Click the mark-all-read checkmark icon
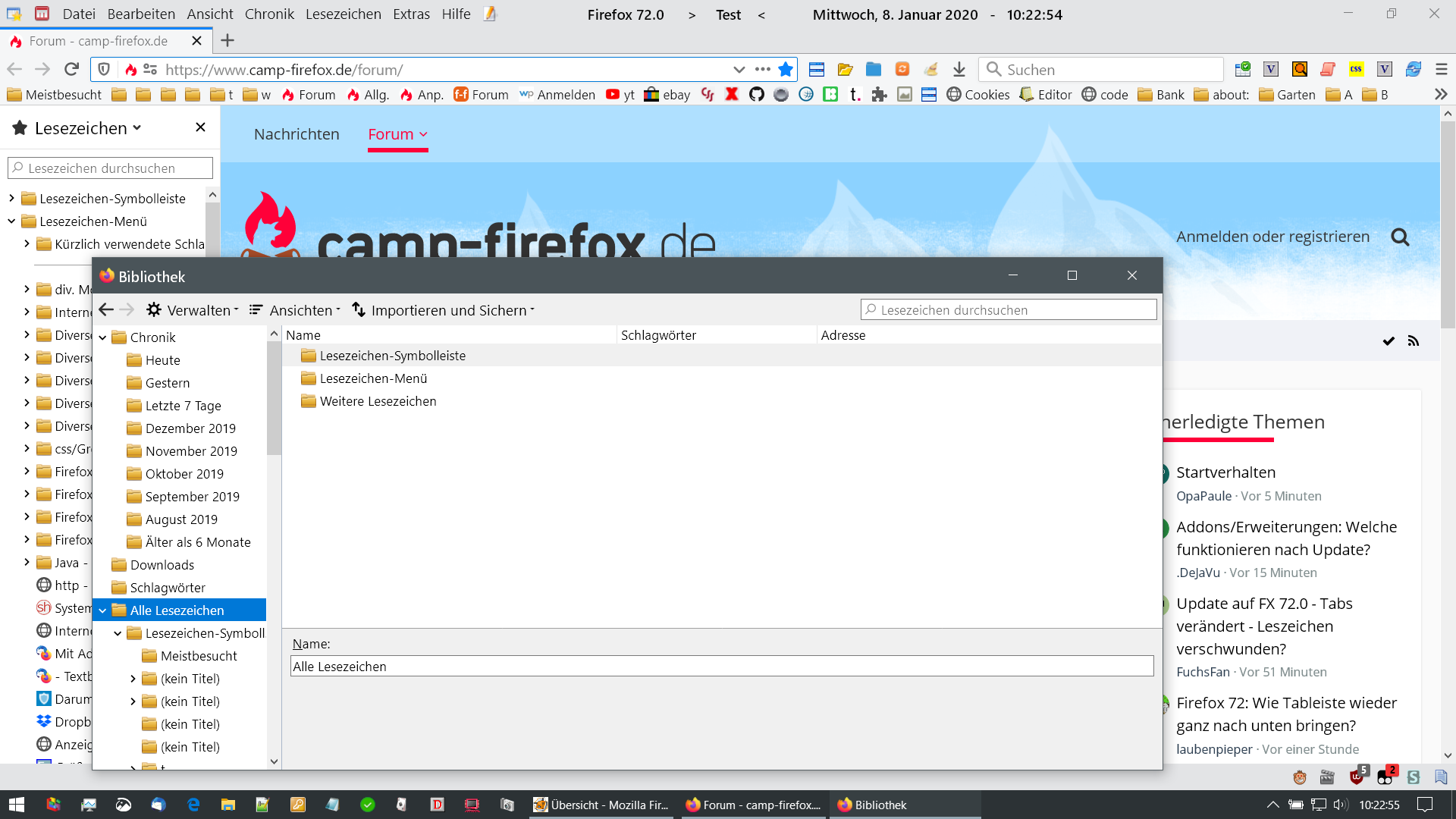This screenshot has height=819, width=1456. pos(1389,341)
